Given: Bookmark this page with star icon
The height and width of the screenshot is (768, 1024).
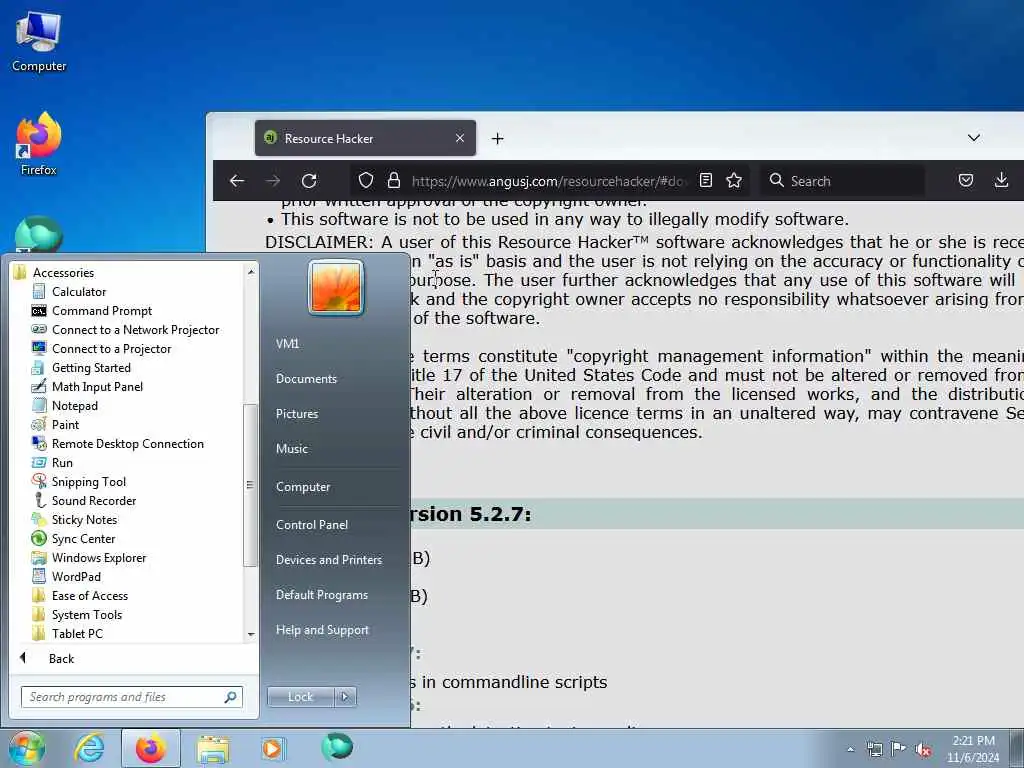Looking at the screenshot, I should click(734, 180).
